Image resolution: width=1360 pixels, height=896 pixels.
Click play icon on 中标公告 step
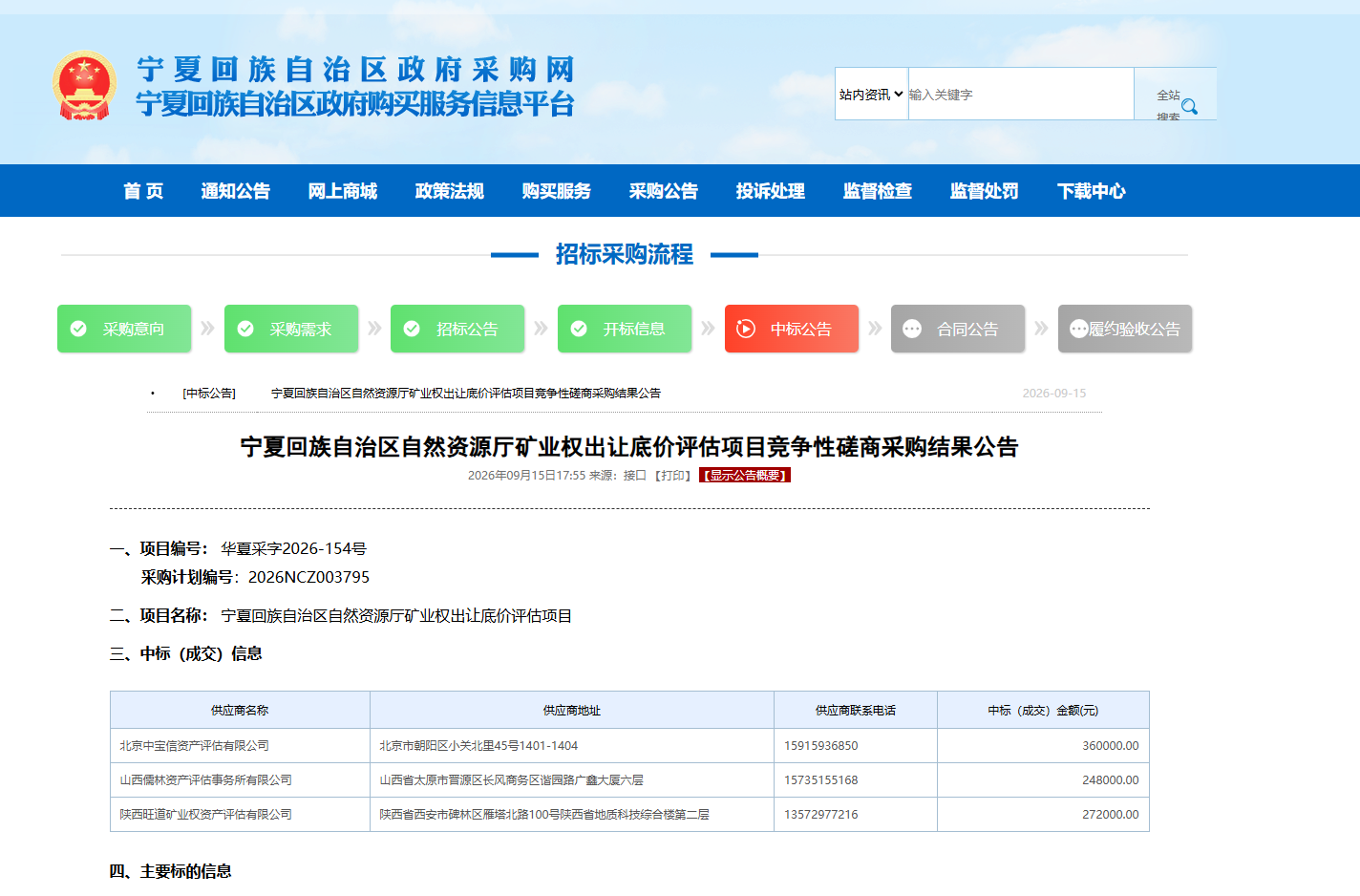[746, 329]
